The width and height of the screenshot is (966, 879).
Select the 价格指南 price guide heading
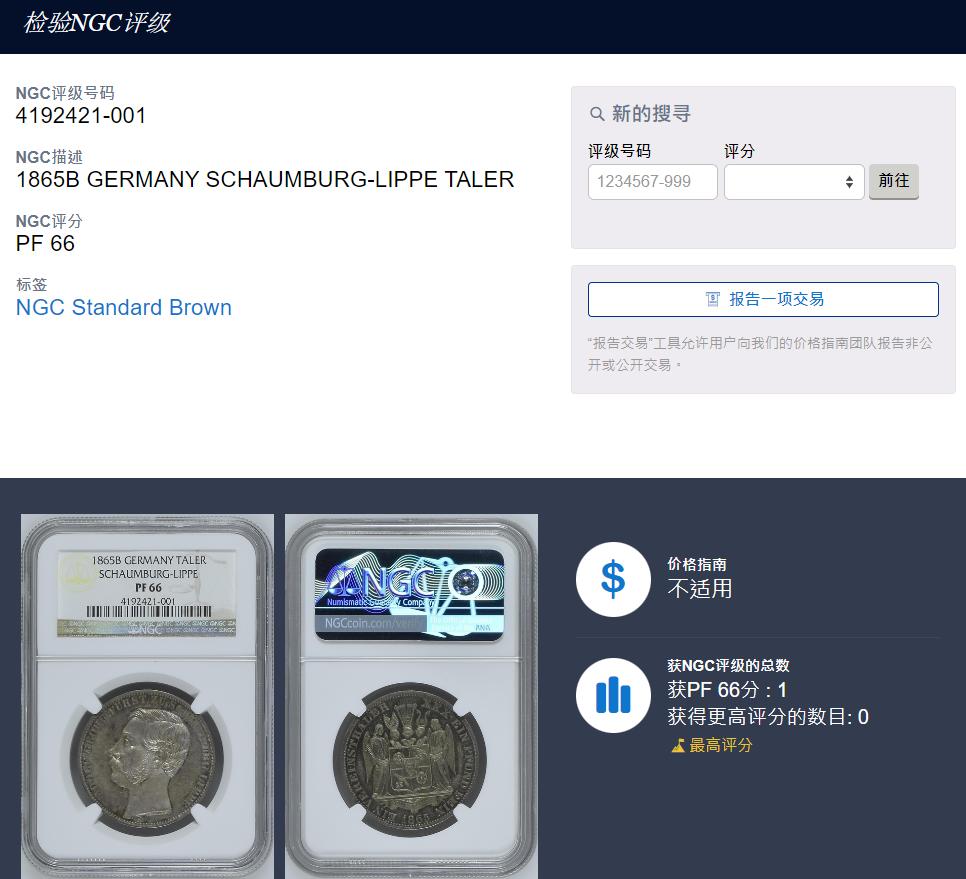coord(697,564)
